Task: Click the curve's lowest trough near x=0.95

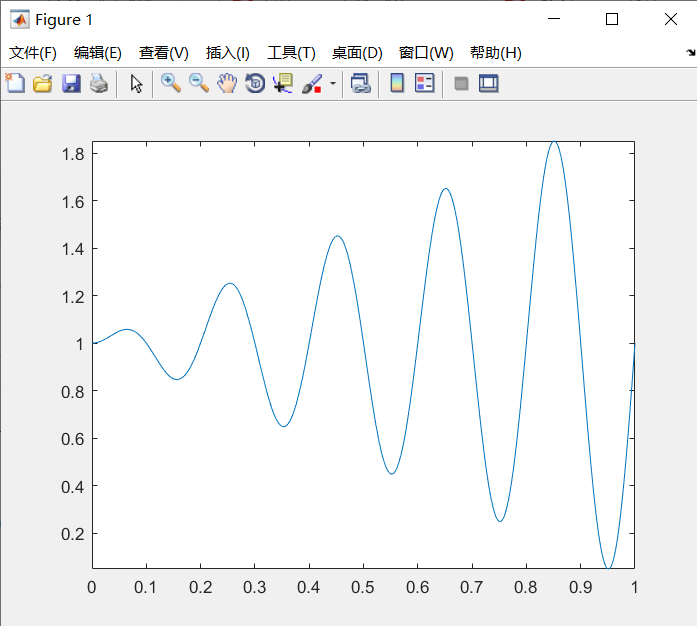Action: point(609,567)
